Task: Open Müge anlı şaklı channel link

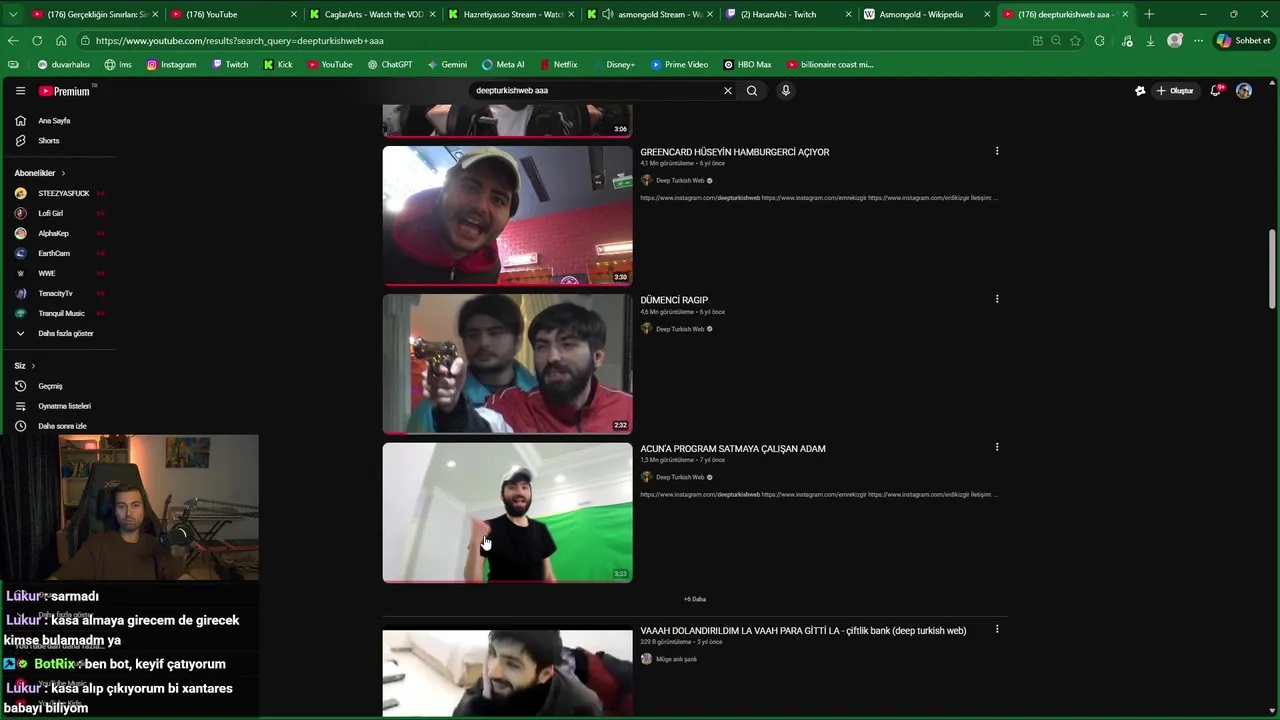Action: click(676, 659)
